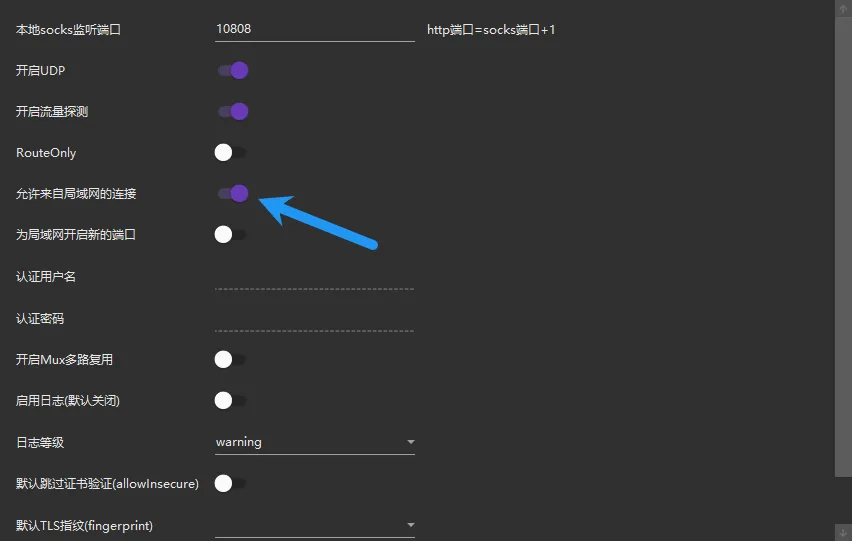852x541 pixels.
Task: Click the vertical scrollbar thumb
Action: point(843,247)
